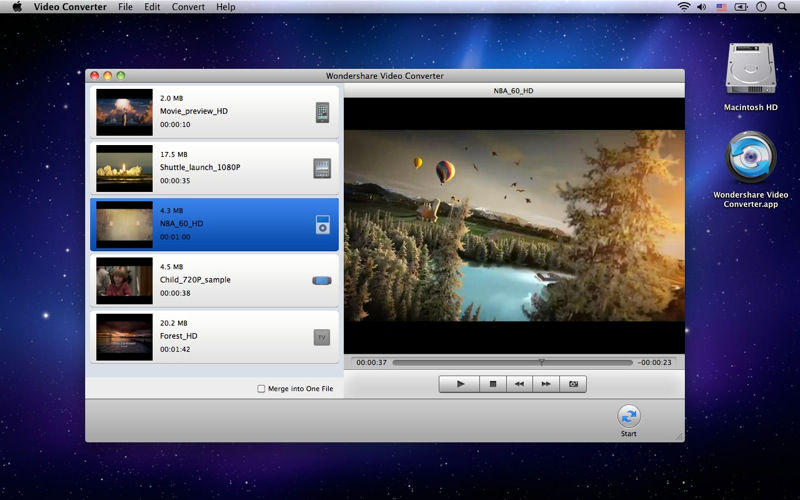
Task: Click the 17.5 MB size label
Action: (x=173, y=154)
